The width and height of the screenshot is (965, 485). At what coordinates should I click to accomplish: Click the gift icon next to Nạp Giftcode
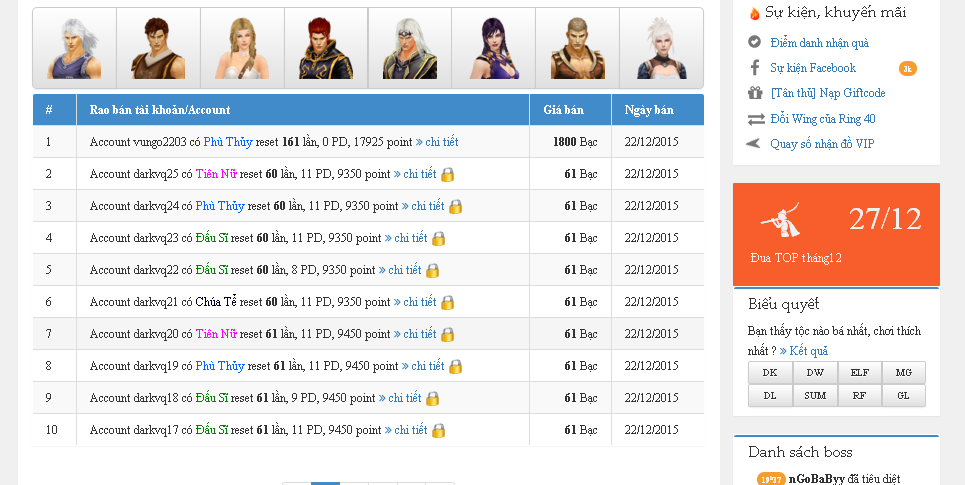pyautogui.click(x=754, y=93)
